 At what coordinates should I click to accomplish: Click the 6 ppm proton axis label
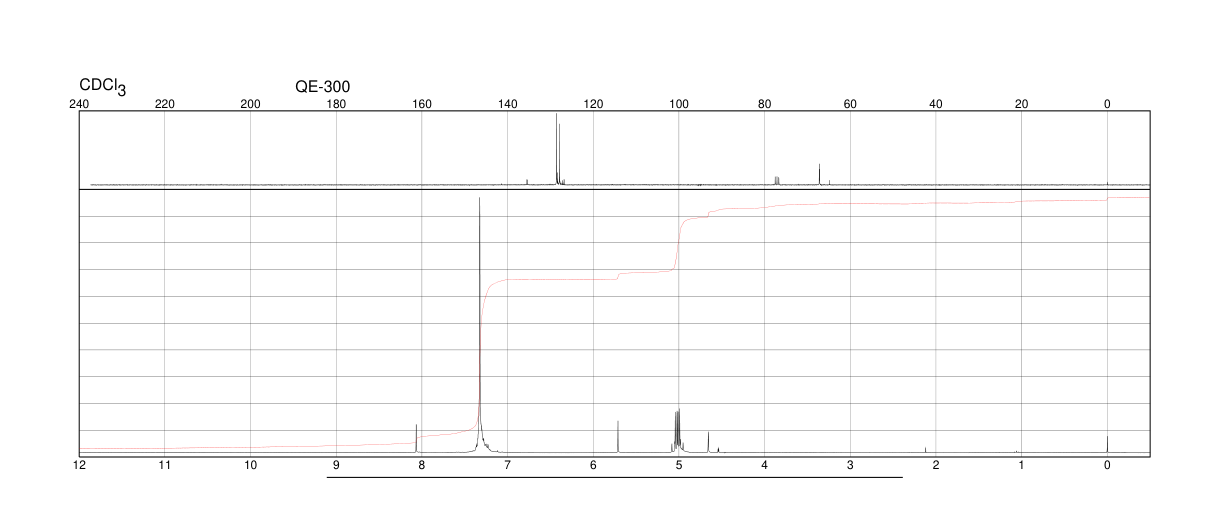[593, 466]
